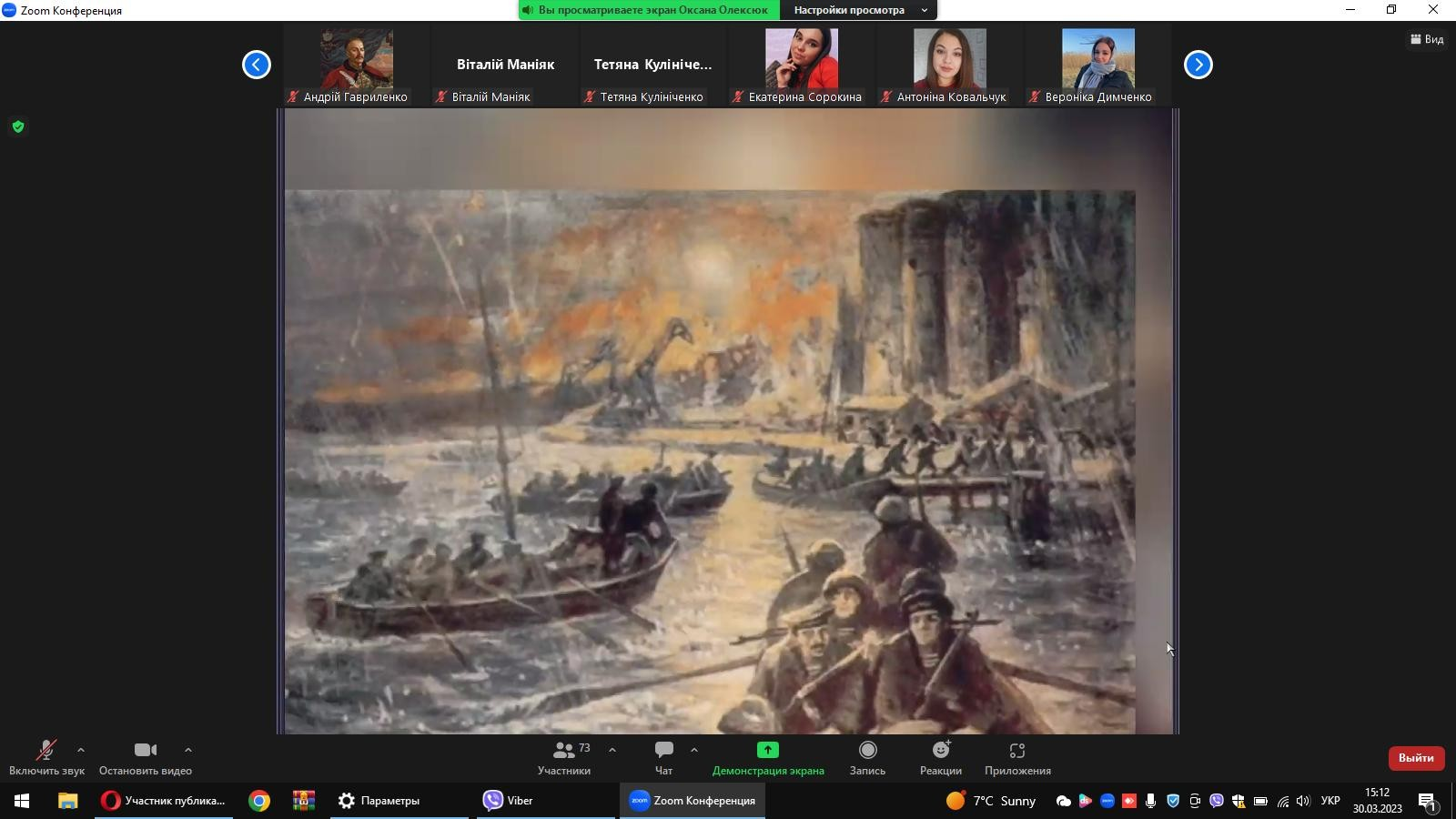Switch to Viber from the taskbar
Image resolution: width=1456 pixels, height=819 pixels.
click(544, 801)
